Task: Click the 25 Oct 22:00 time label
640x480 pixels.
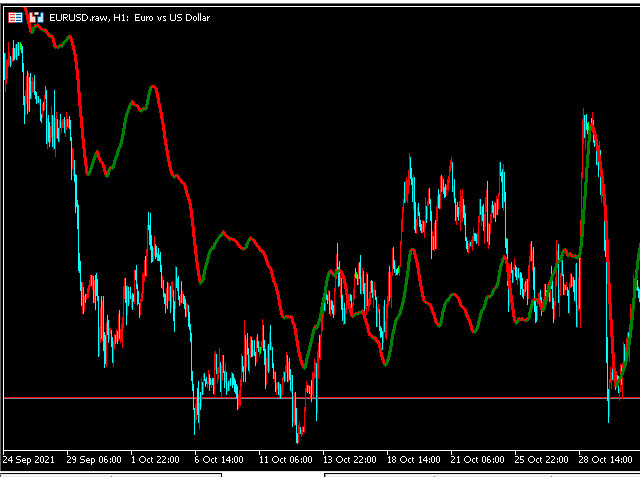Action: pyautogui.click(x=542, y=460)
